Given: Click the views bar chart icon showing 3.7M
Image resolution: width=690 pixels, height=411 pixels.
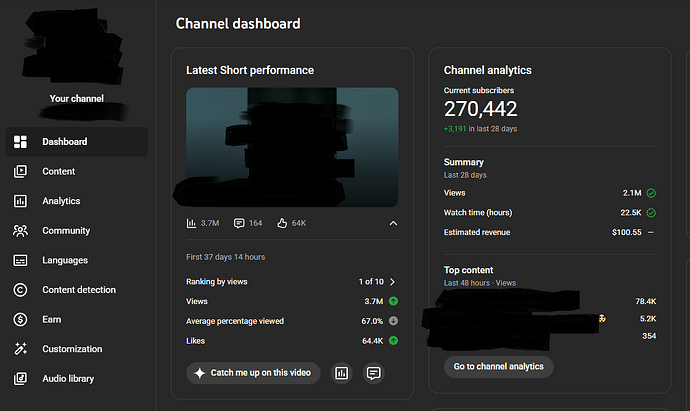Looking at the screenshot, I should [x=191, y=223].
